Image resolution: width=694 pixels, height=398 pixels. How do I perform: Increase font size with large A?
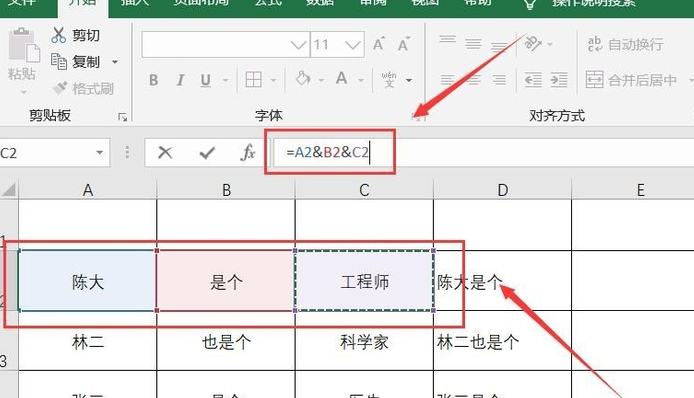coord(378,44)
